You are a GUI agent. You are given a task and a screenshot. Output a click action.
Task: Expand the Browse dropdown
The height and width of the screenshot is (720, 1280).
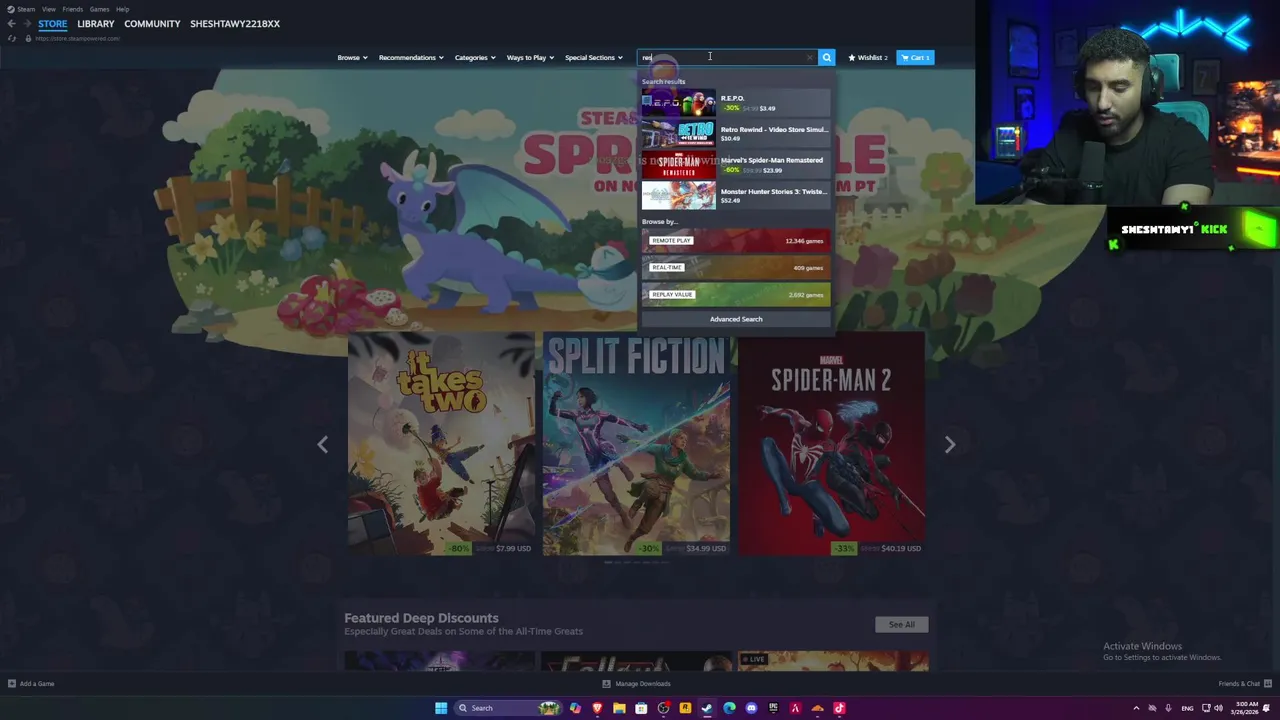click(x=352, y=57)
